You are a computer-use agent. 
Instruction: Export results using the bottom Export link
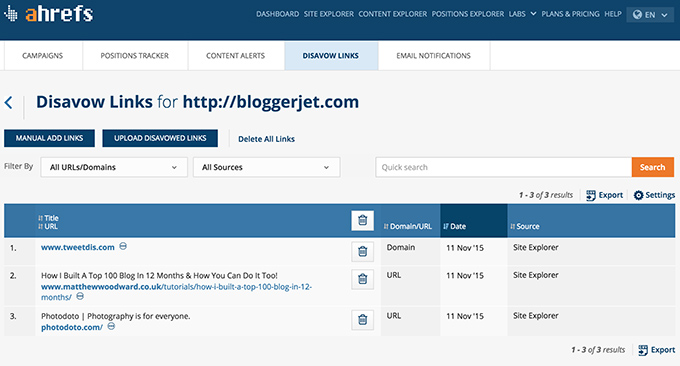(657, 350)
